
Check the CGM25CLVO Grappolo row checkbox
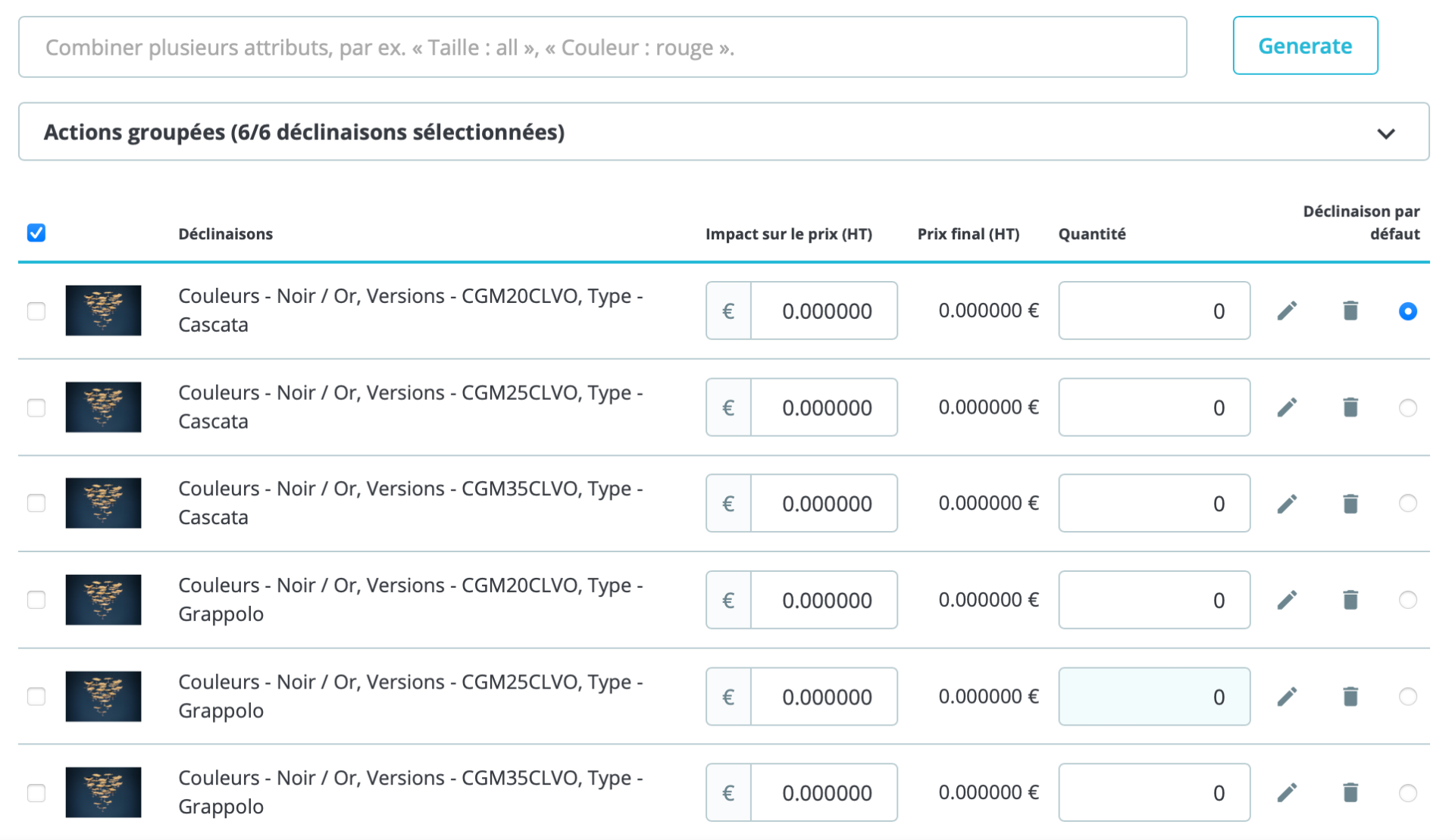[36, 696]
